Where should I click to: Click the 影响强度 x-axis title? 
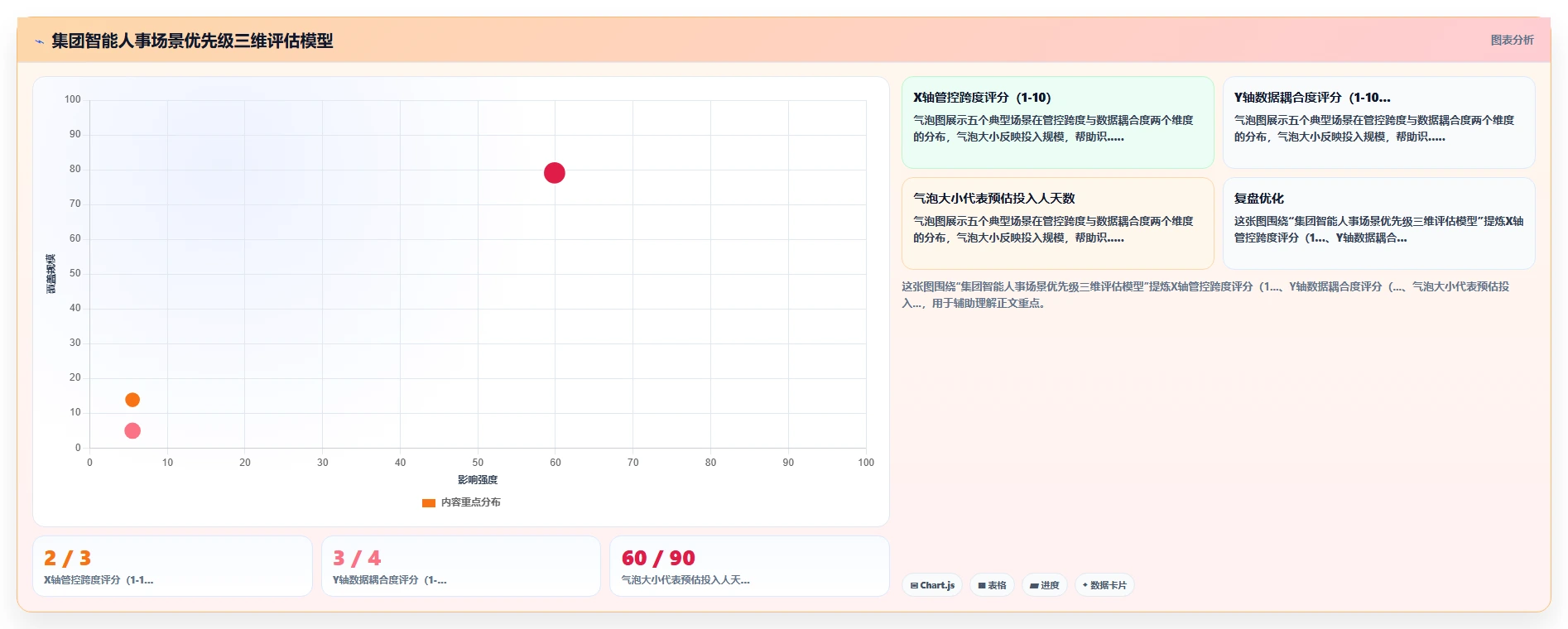478,480
